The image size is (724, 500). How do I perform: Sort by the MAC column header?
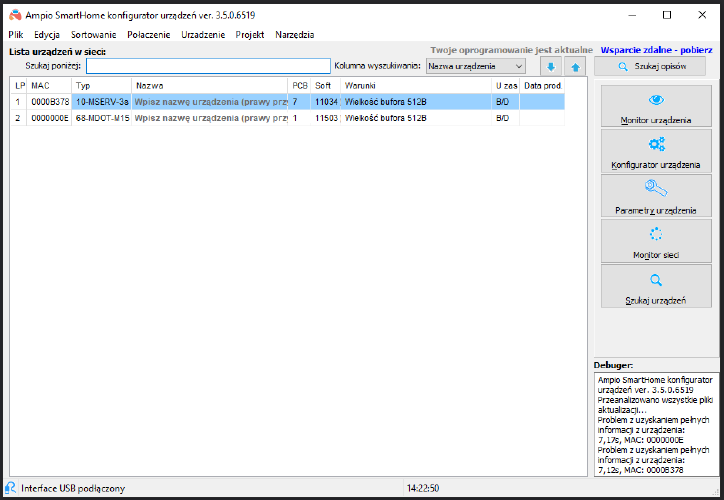[x=49, y=85]
